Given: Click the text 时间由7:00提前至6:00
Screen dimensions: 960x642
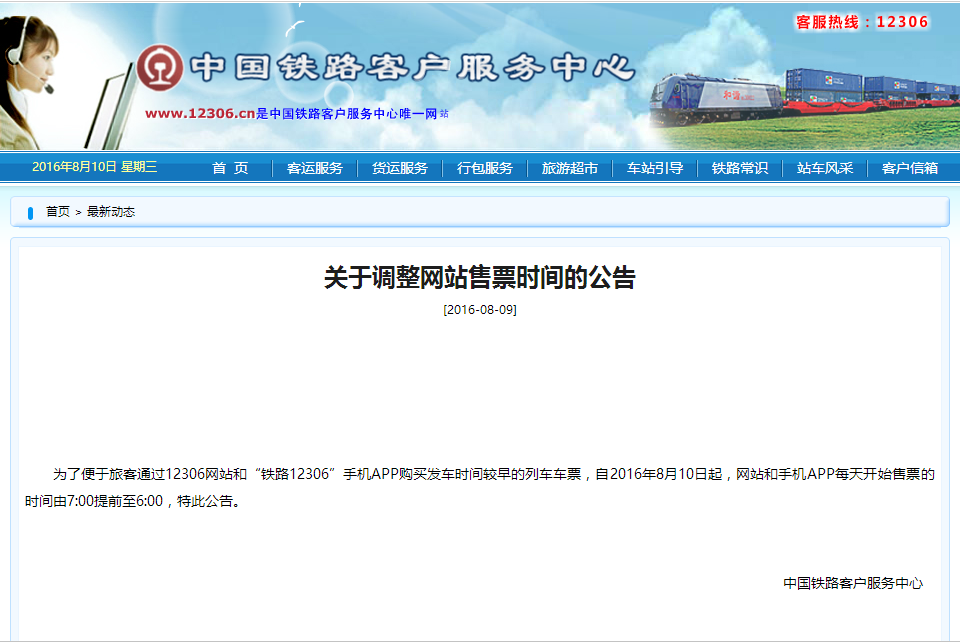Looking at the screenshot, I should pos(94,501).
